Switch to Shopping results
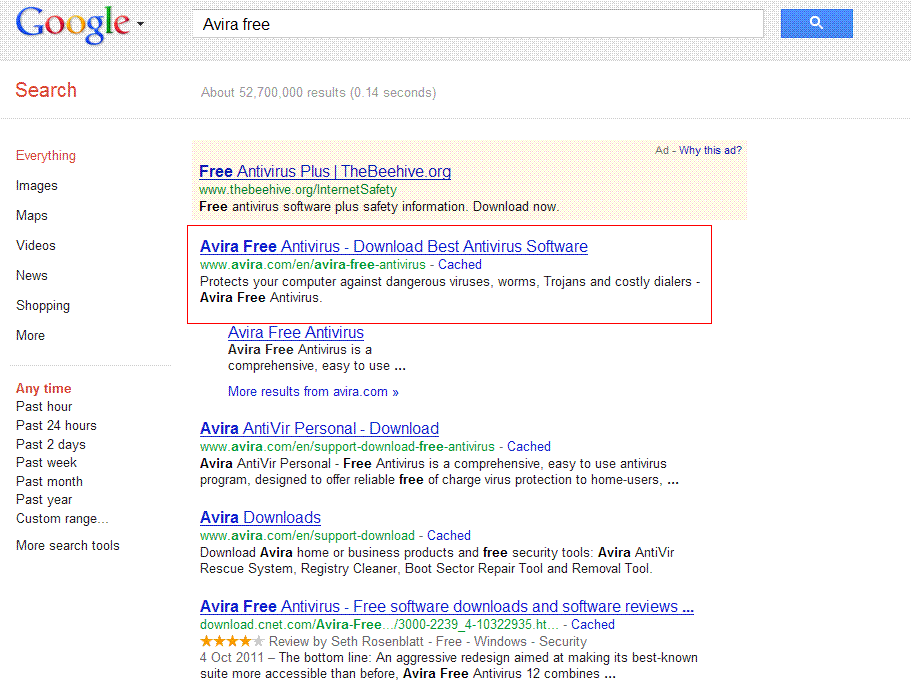 [43, 306]
